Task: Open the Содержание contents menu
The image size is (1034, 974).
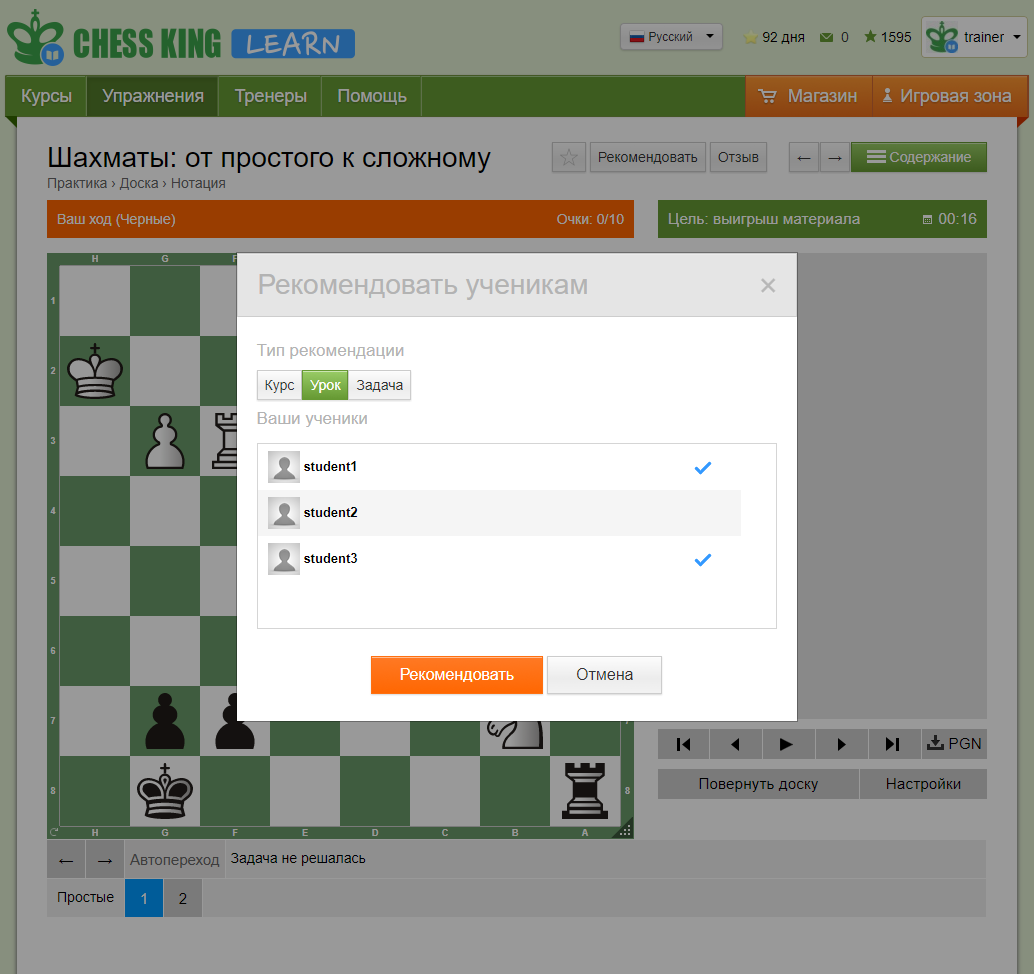Action: tap(918, 157)
